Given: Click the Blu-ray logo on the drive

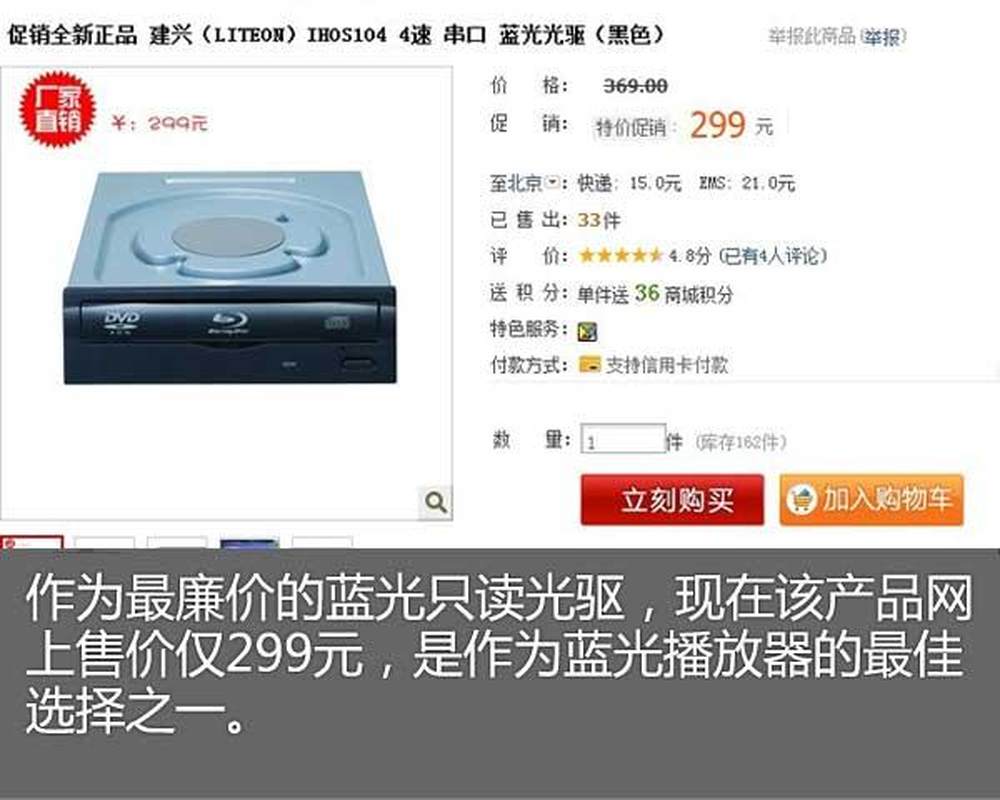Looking at the screenshot, I should tap(230, 323).
